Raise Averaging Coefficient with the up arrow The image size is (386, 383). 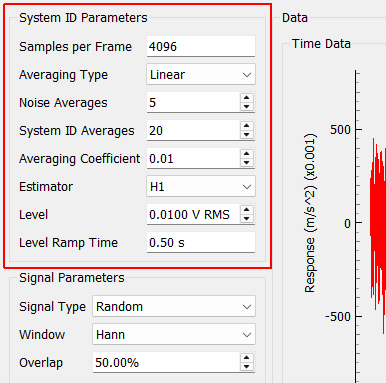coord(247,154)
